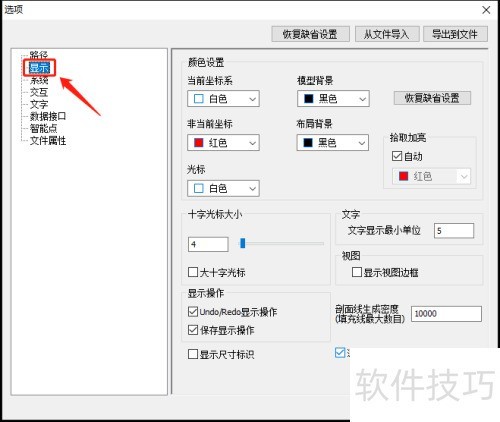Click 从文件导入 button
This screenshot has width=500, height=422.
click(x=387, y=34)
